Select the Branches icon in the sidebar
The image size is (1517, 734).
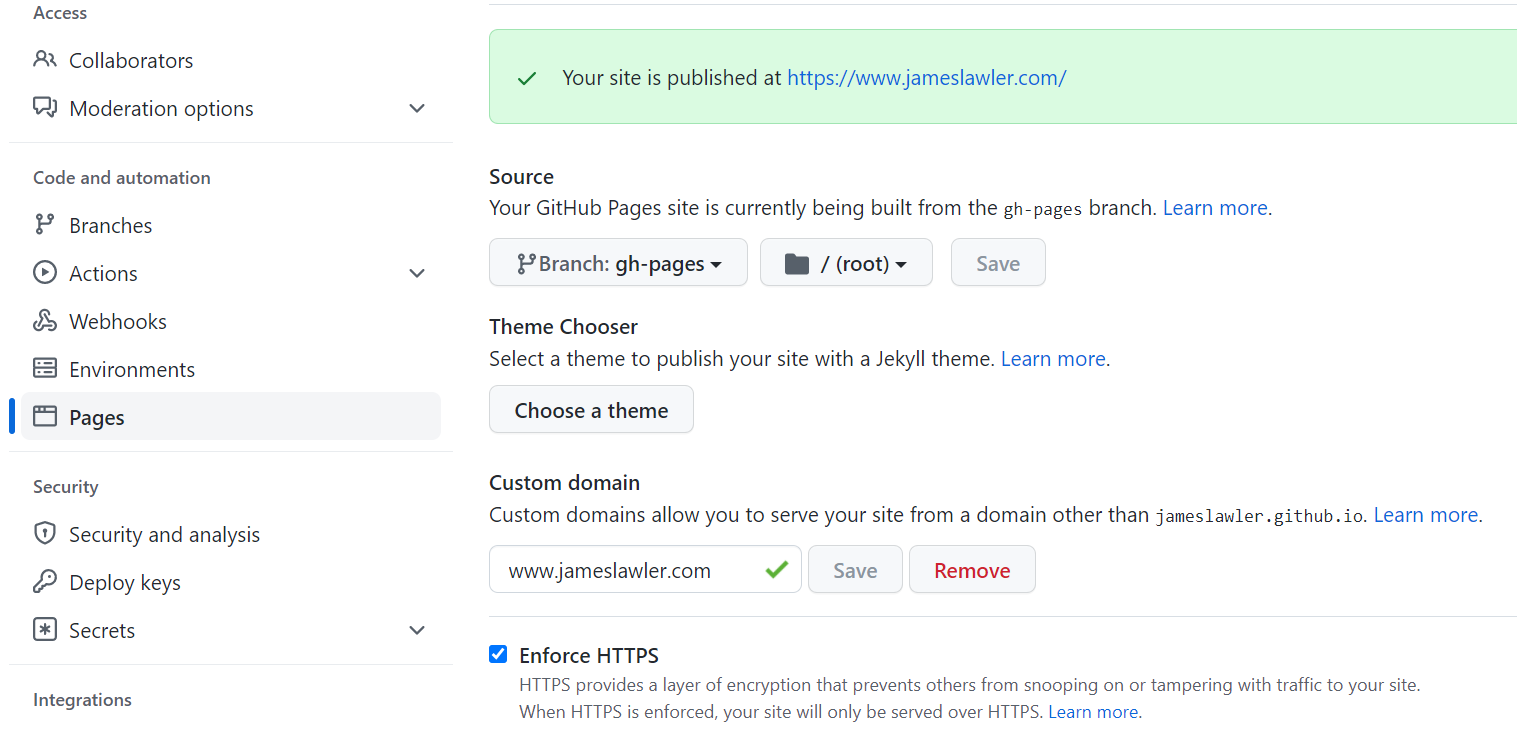coord(45,224)
